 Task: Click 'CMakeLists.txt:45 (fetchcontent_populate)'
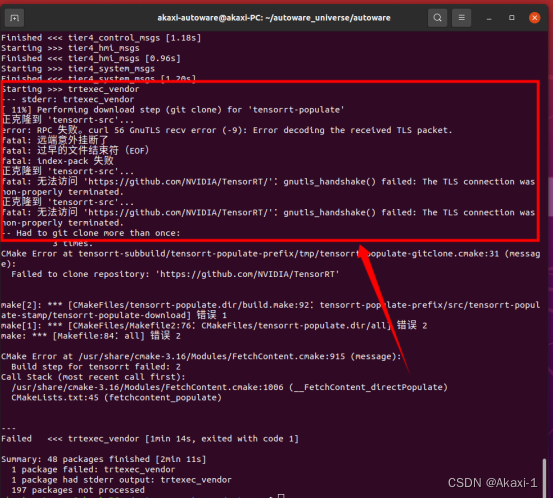[x=116, y=398]
